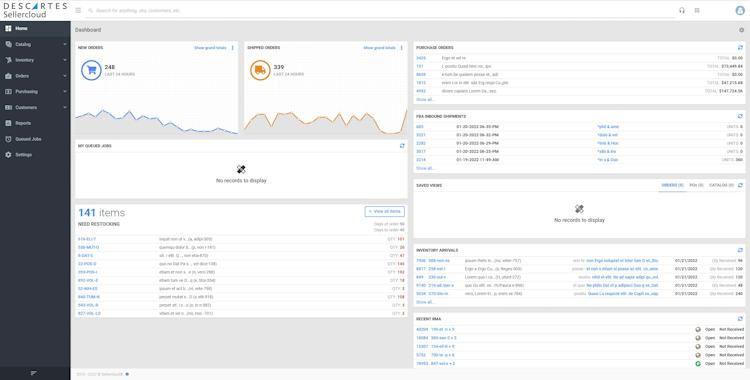Switch to the POs tab in Saved Views

tap(696, 185)
